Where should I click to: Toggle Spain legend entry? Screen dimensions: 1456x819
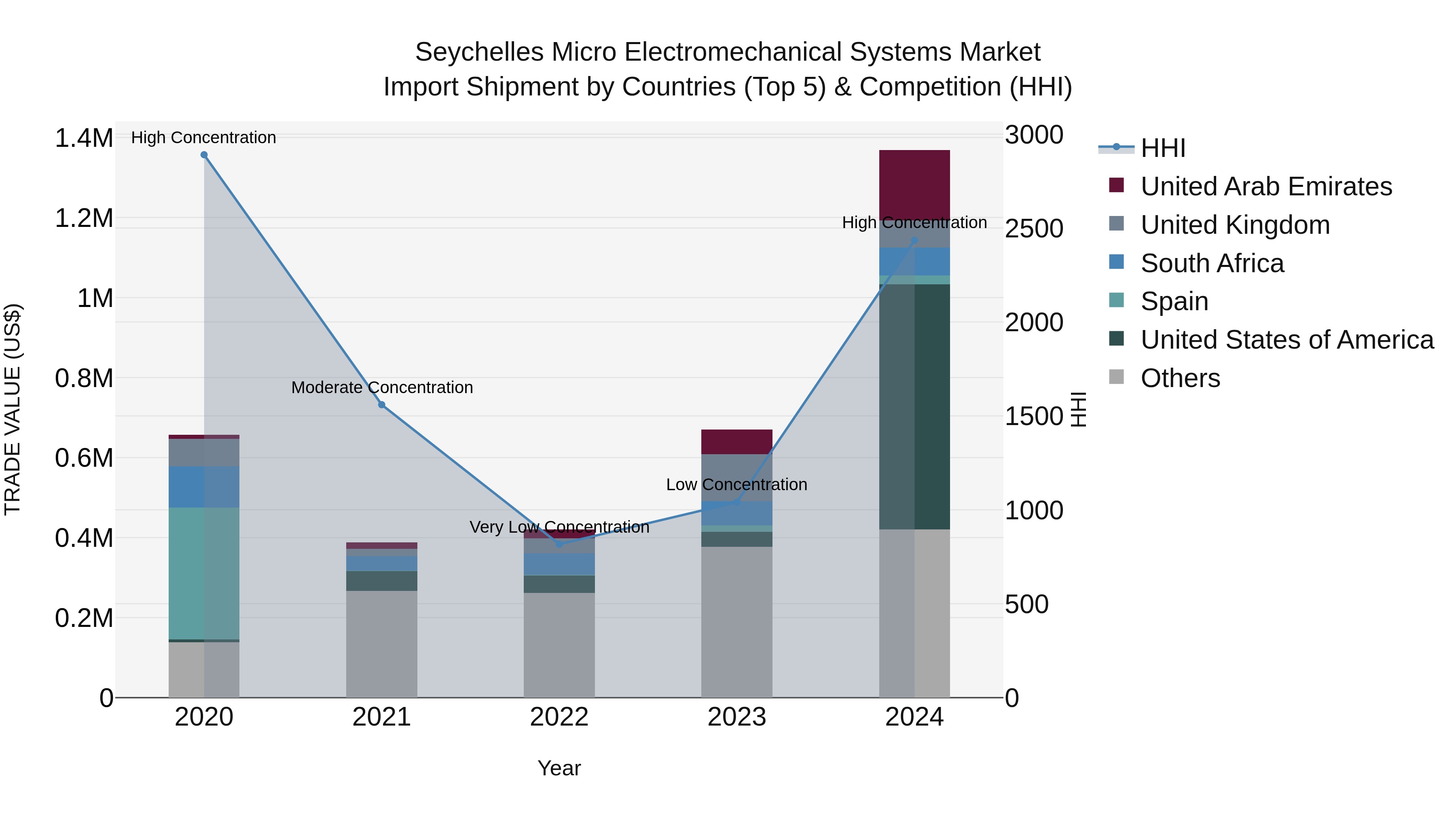[x=1159, y=301]
